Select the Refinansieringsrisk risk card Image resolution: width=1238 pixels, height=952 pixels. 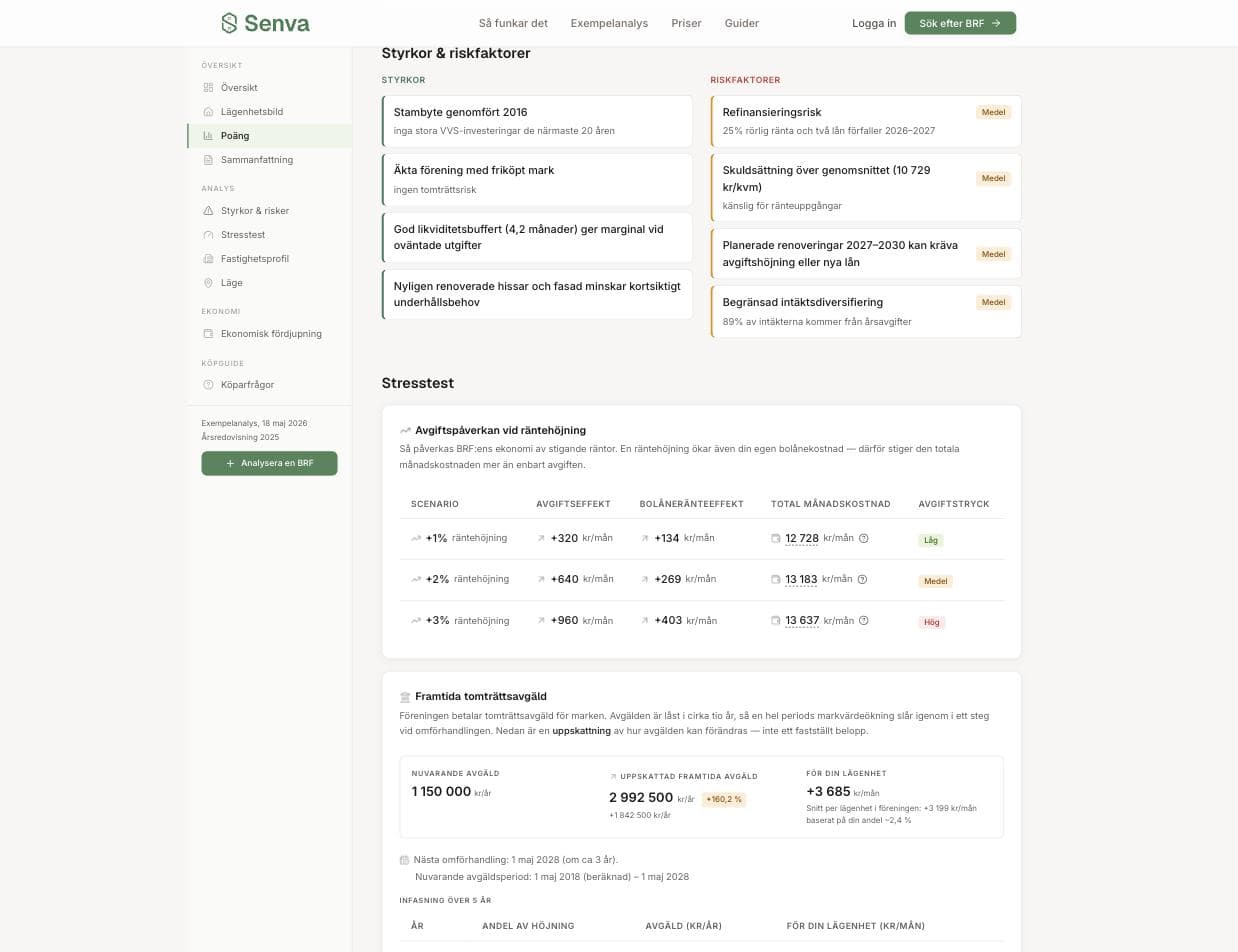[x=866, y=121]
